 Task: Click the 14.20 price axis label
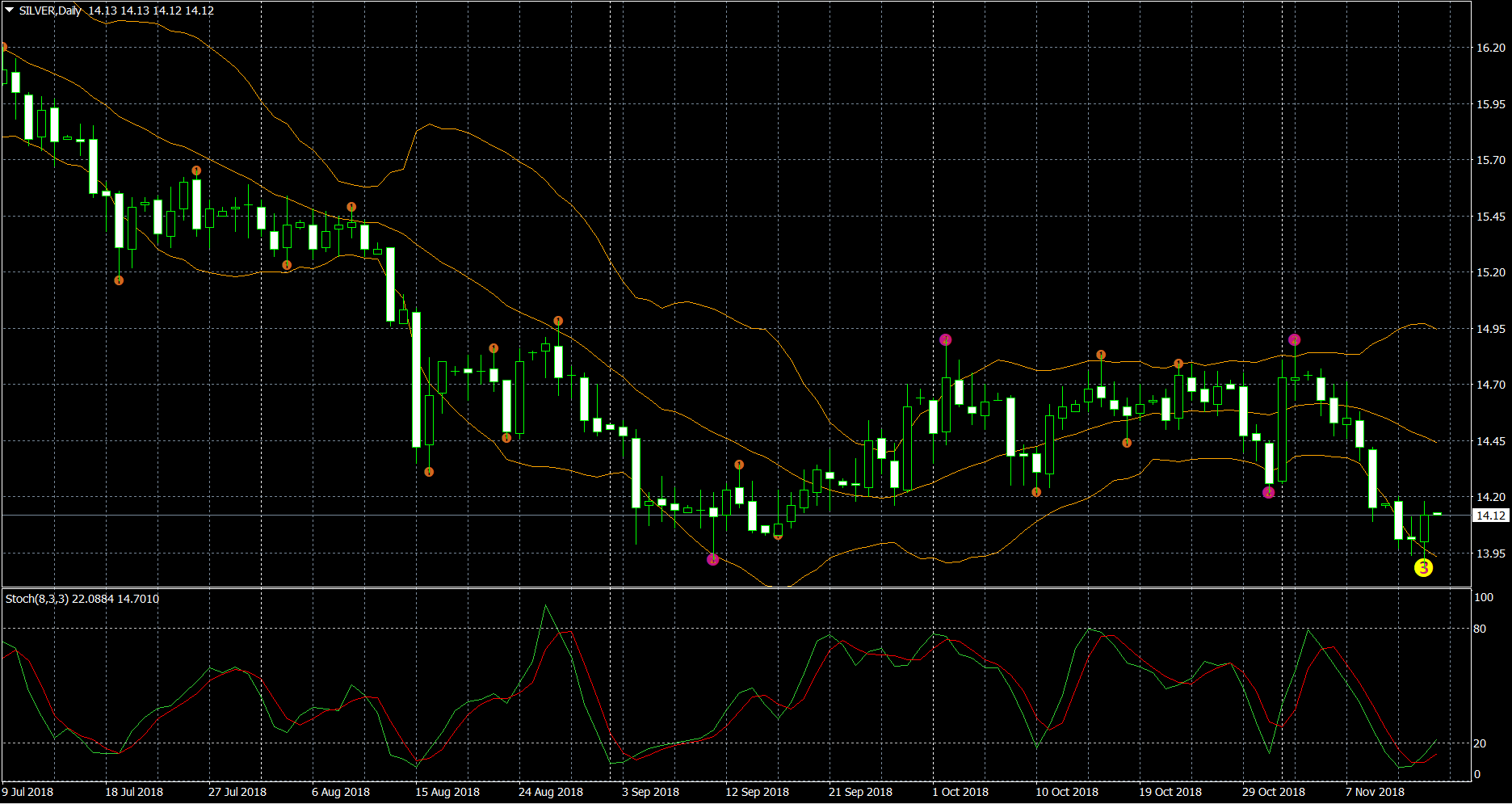click(x=1491, y=497)
